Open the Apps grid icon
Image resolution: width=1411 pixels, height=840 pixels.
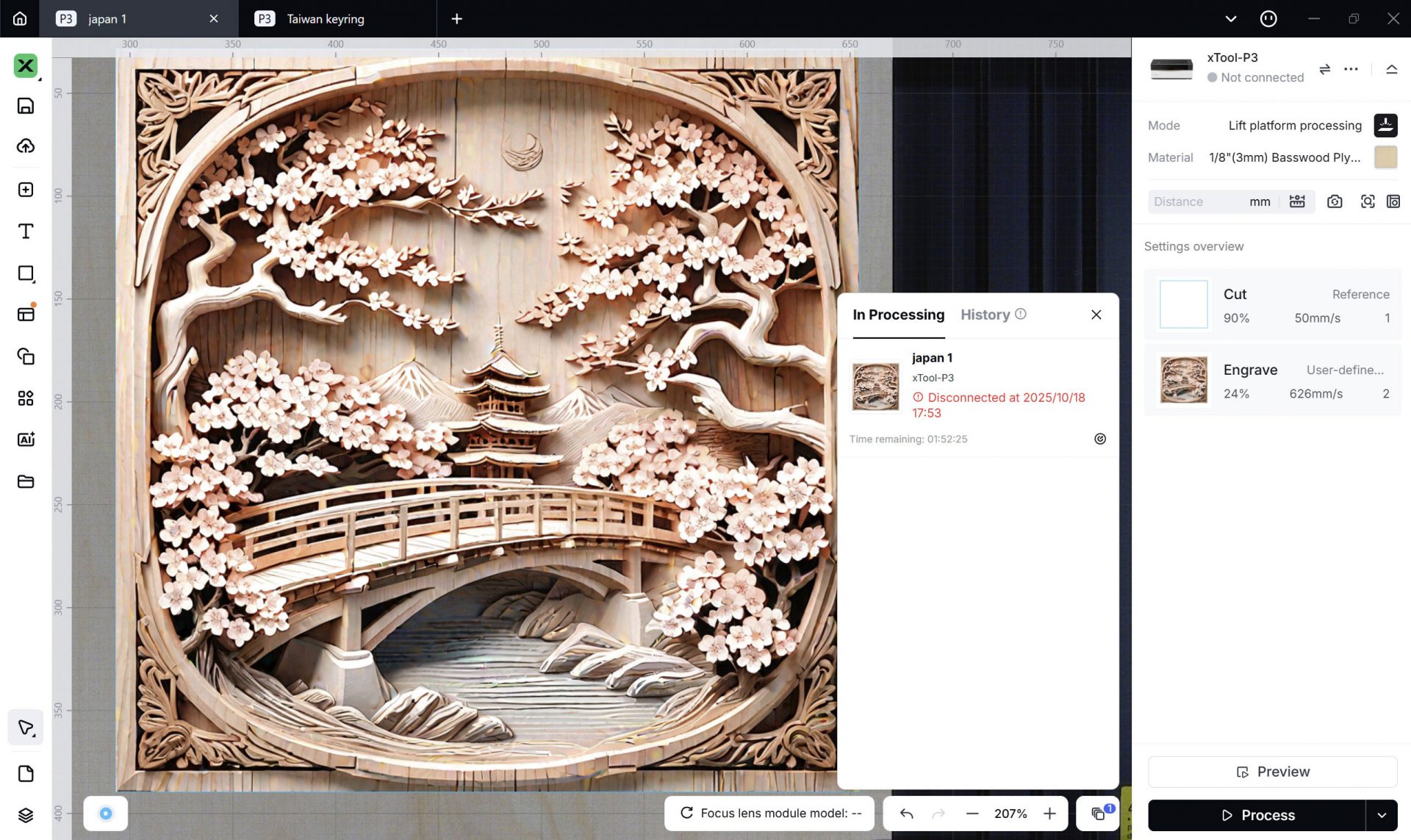(x=26, y=398)
